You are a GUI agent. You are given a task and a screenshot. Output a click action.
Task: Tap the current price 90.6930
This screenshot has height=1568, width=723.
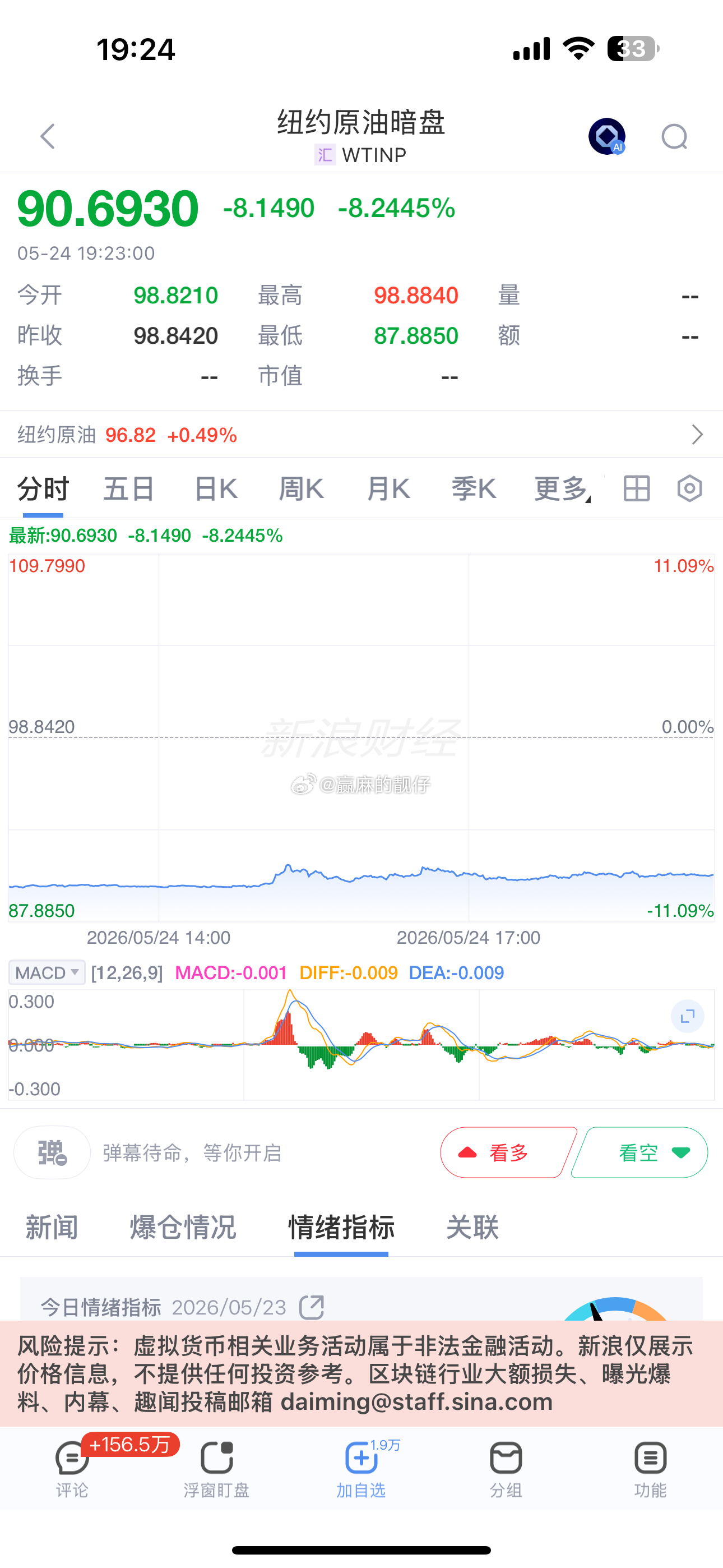(x=108, y=209)
